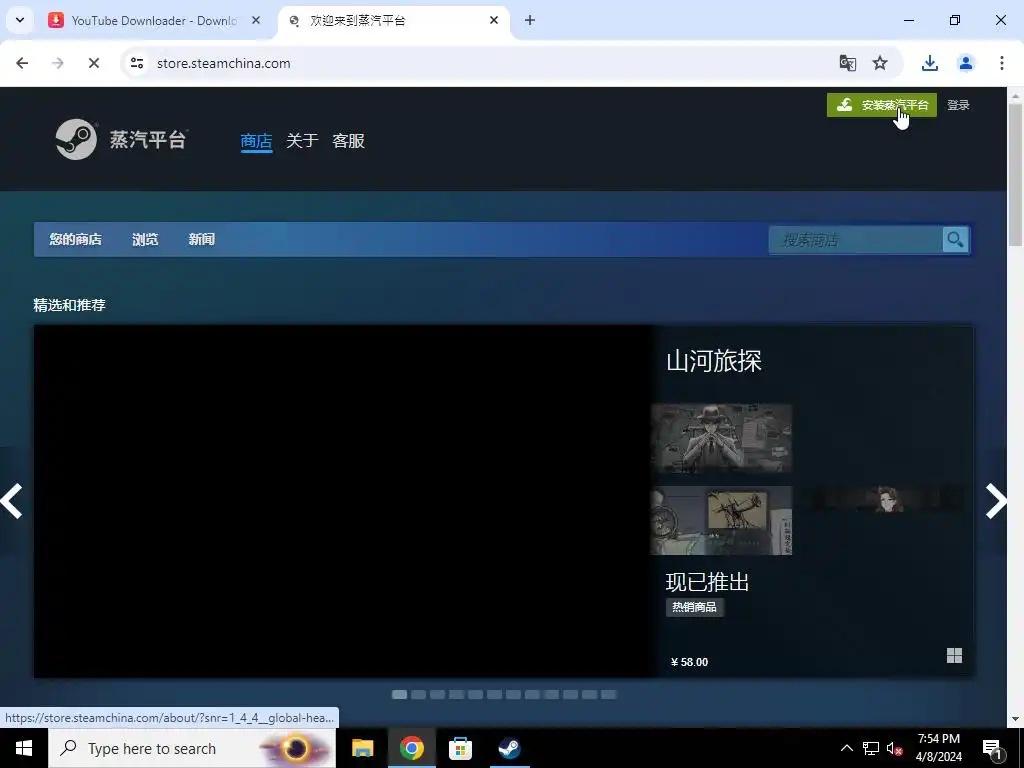View the detective-in-hat screenshot thumbnail
Screen dimensions: 1024x768
[x=721, y=438]
